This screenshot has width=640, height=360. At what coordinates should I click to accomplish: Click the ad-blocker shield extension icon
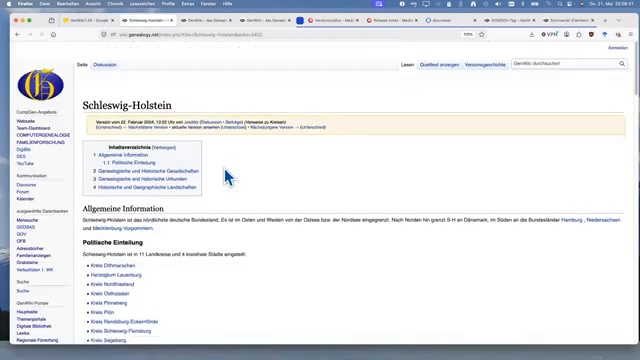[591, 35]
